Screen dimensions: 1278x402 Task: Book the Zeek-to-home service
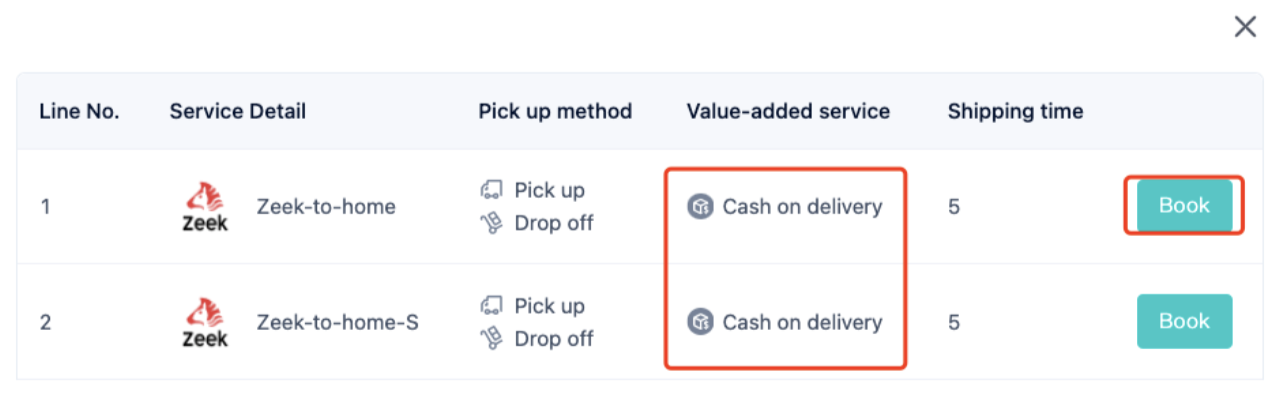(x=1184, y=205)
